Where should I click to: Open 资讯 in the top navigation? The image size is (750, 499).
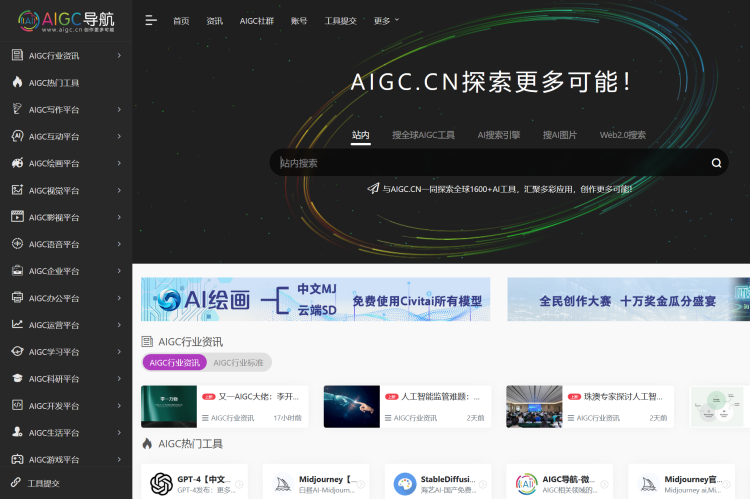(215, 21)
